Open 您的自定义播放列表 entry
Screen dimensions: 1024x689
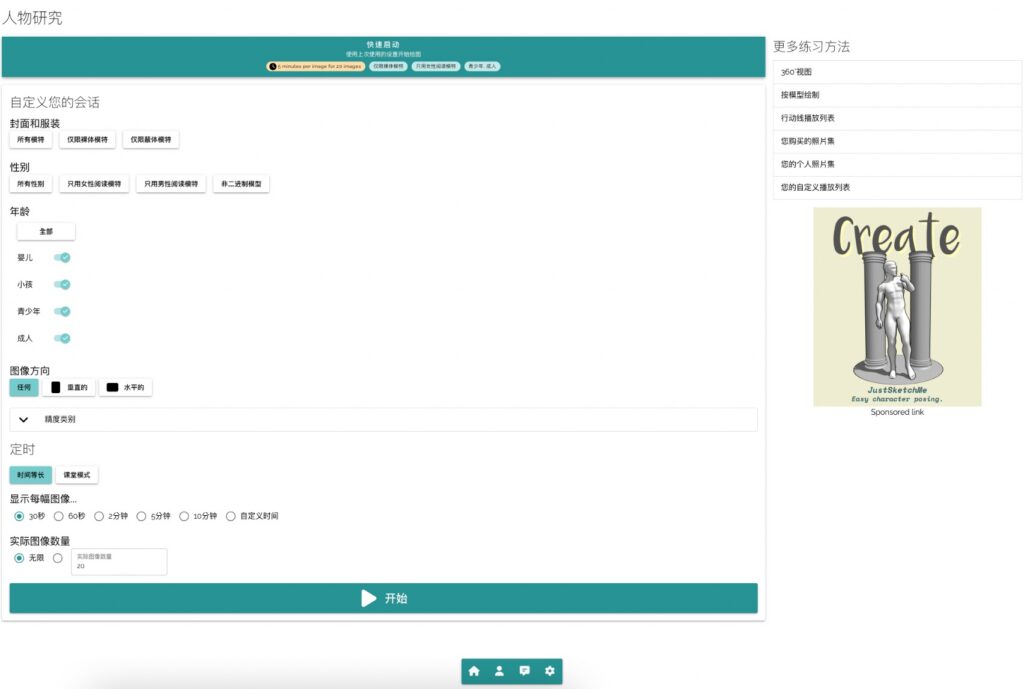coord(897,187)
